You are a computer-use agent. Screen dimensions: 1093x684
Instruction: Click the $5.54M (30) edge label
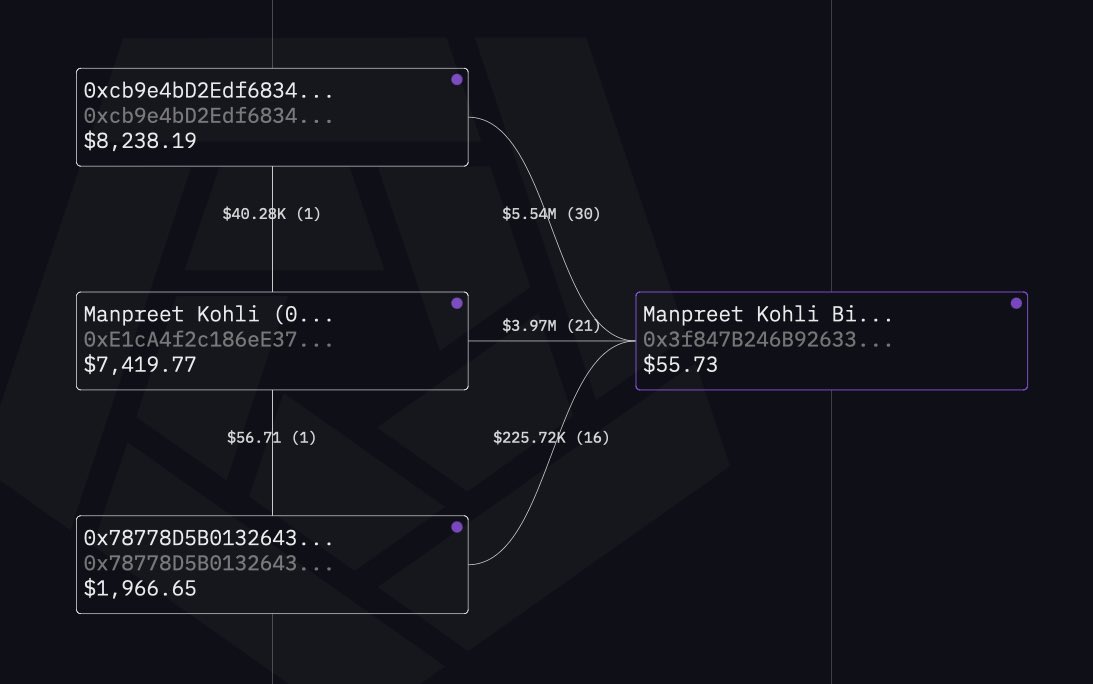point(551,214)
